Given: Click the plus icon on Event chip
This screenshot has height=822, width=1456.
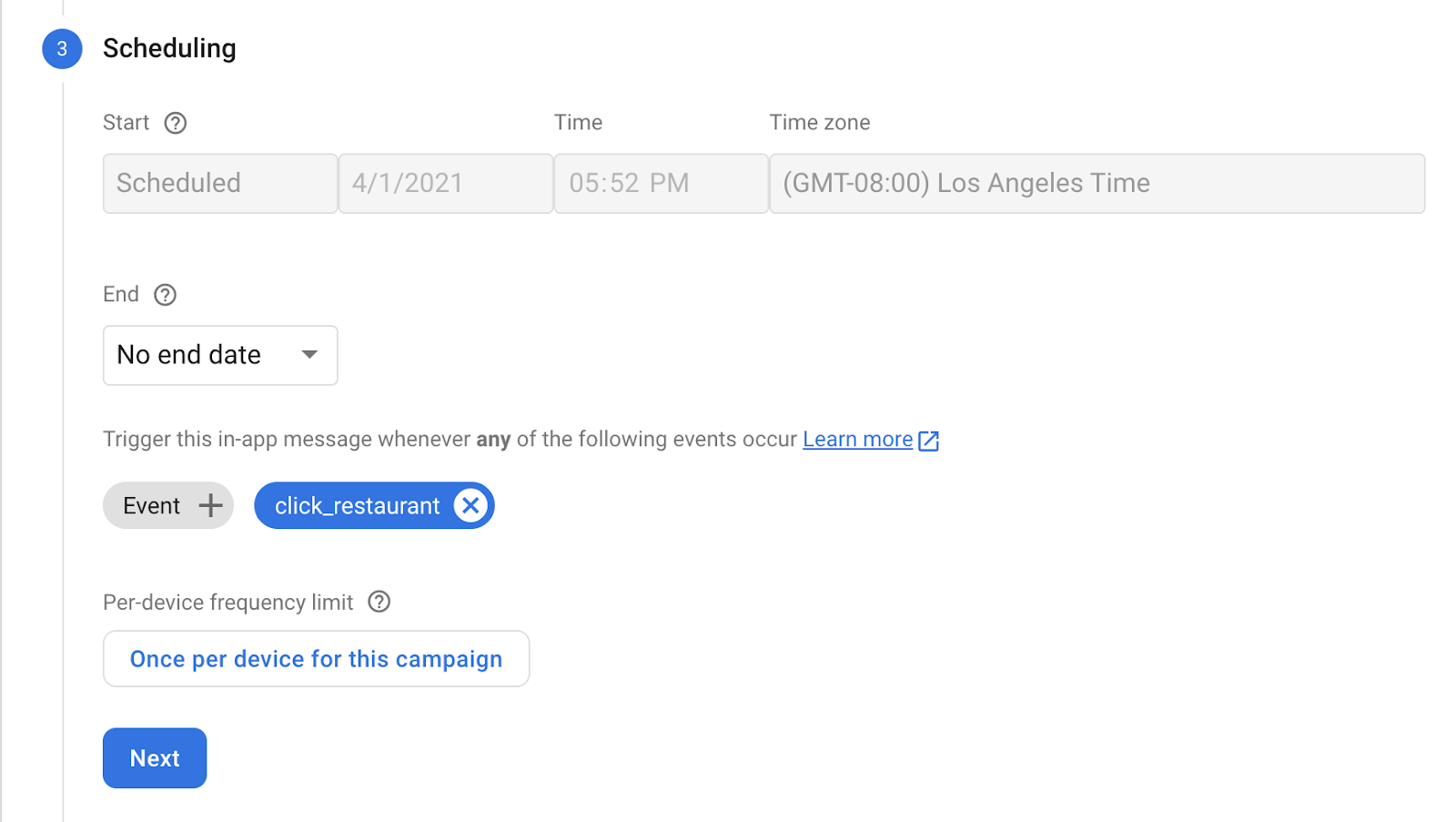Looking at the screenshot, I should point(210,506).
